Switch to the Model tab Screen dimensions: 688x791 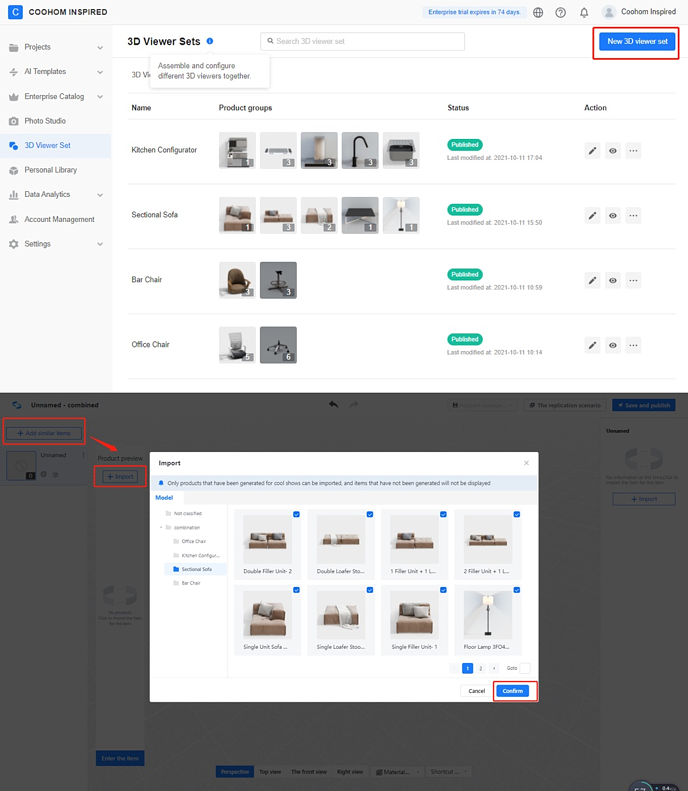coord(164,497)
